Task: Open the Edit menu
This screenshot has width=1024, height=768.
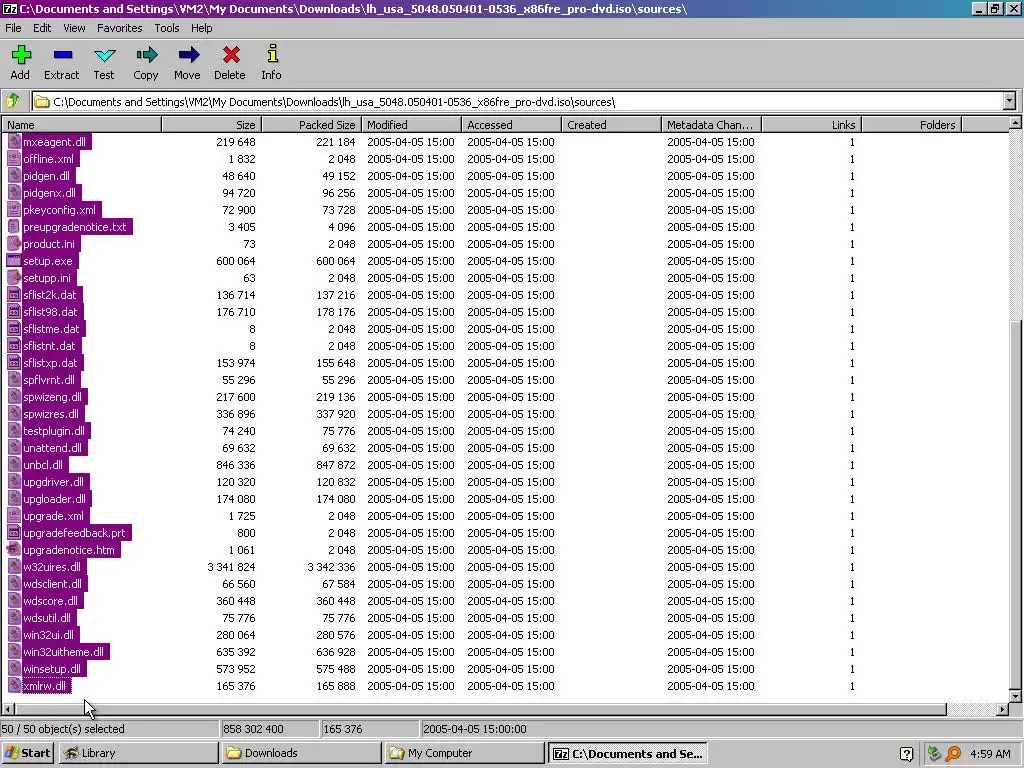Action: point(42,28)
